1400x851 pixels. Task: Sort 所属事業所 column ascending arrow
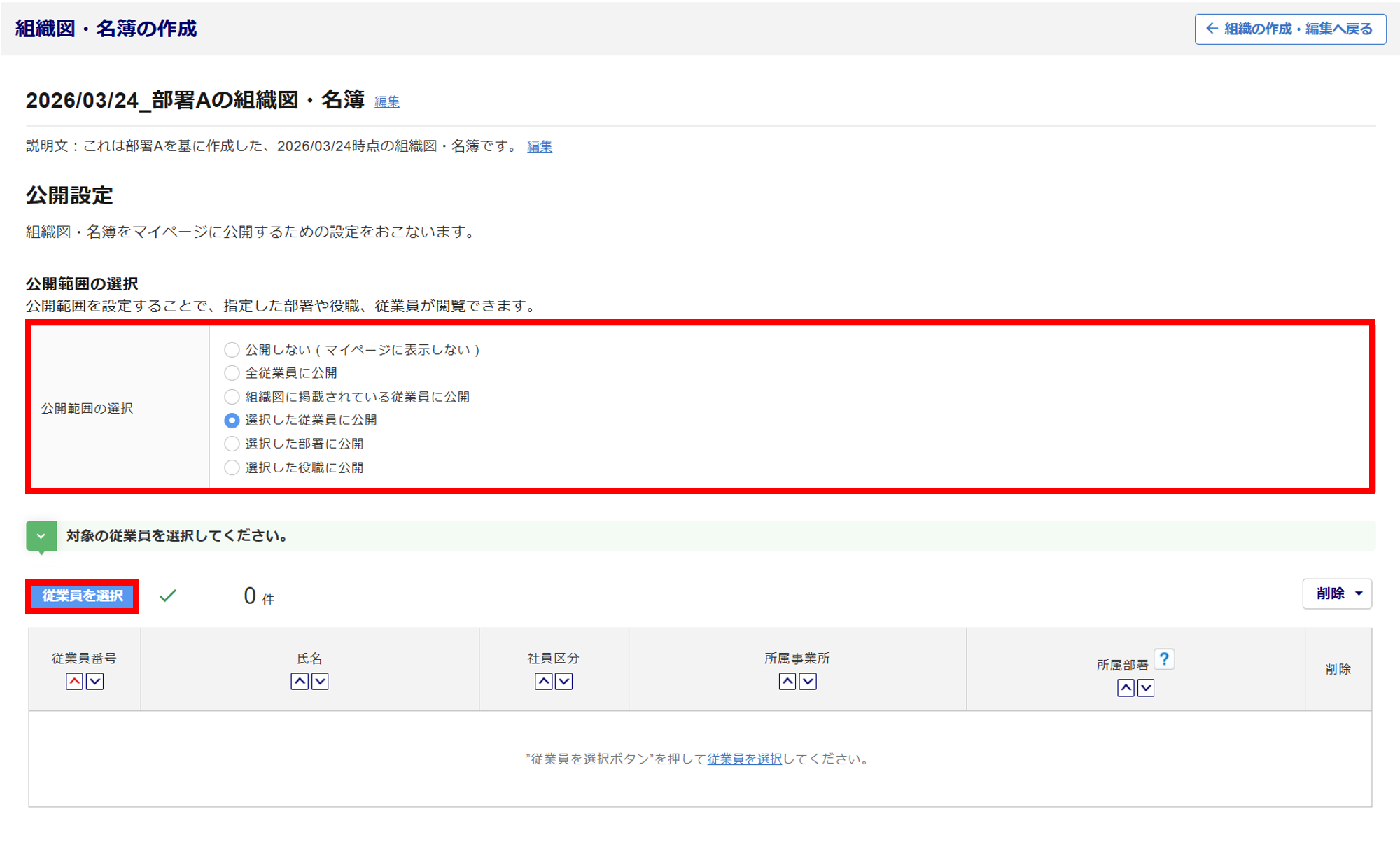point(787,681)
